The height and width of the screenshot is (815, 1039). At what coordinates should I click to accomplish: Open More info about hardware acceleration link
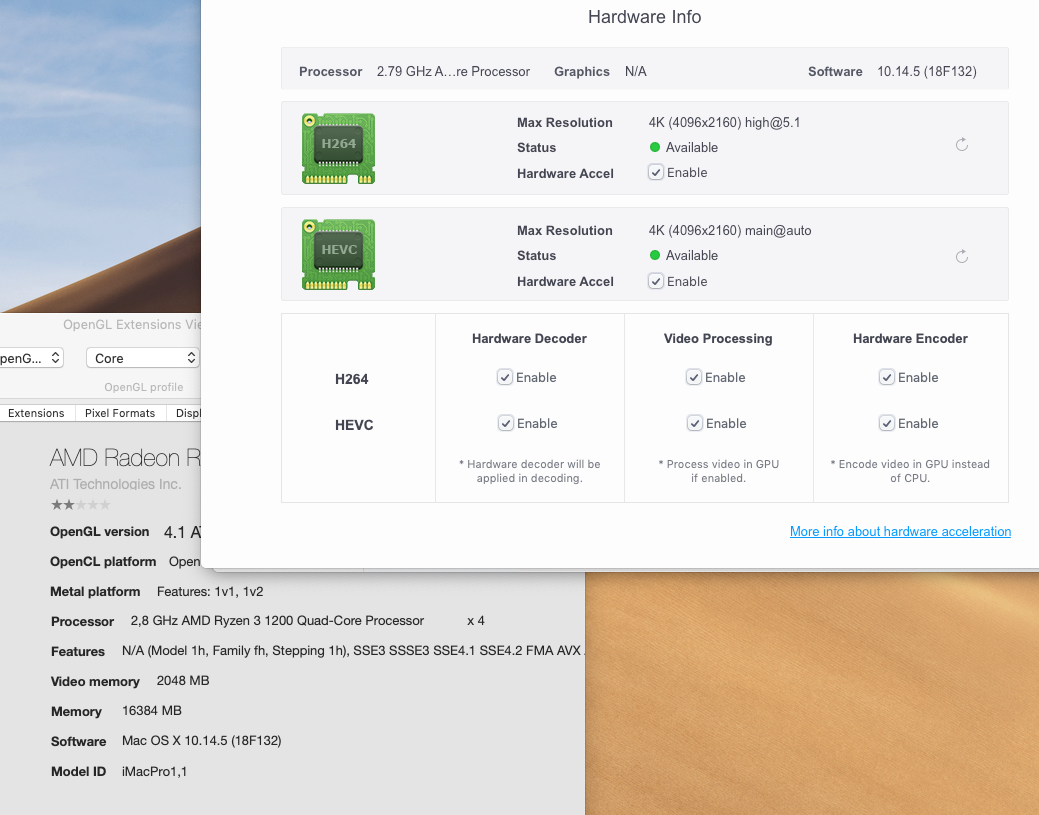click(x=900, y=532)
